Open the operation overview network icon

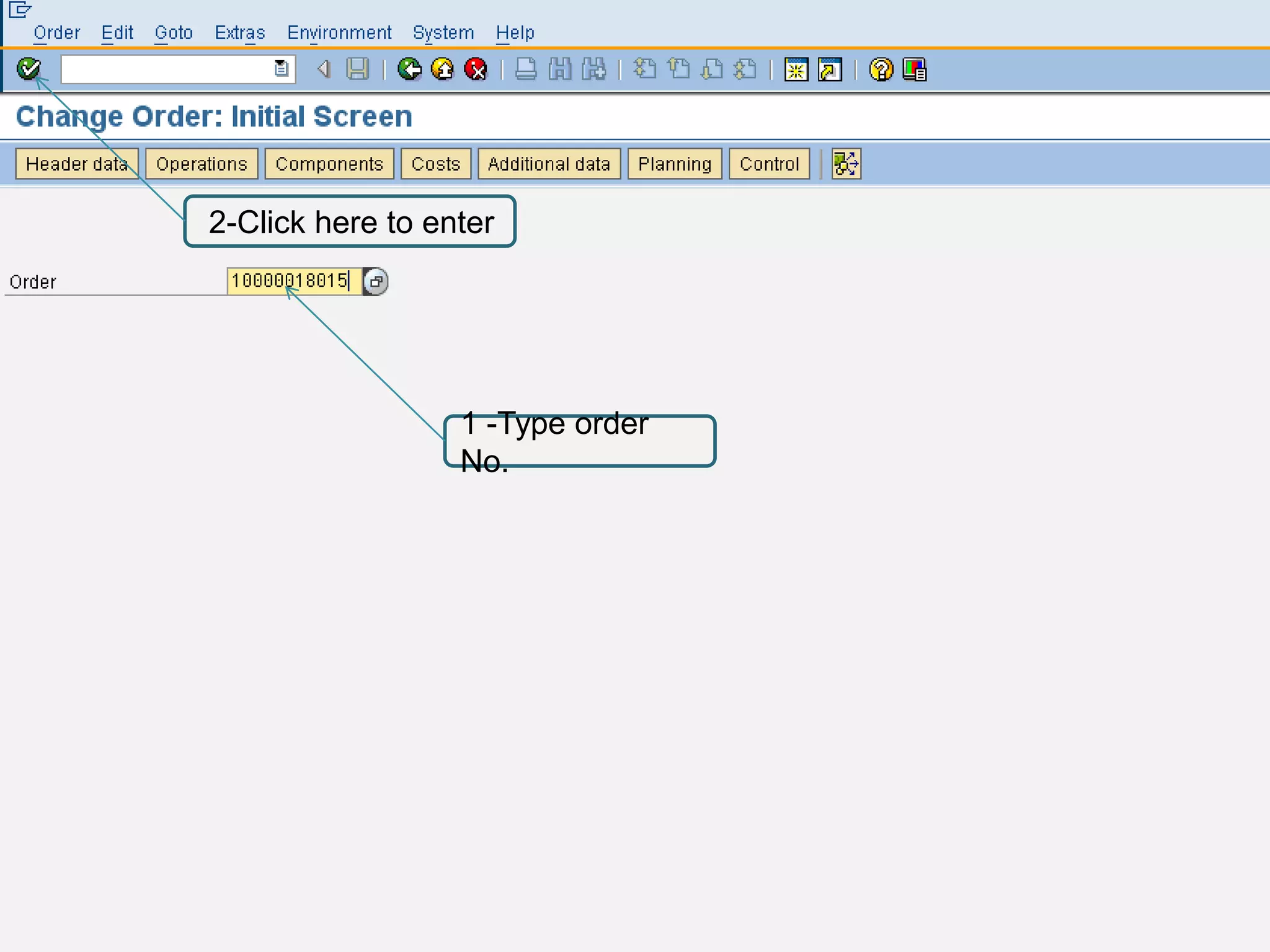[x=846, y=164]
